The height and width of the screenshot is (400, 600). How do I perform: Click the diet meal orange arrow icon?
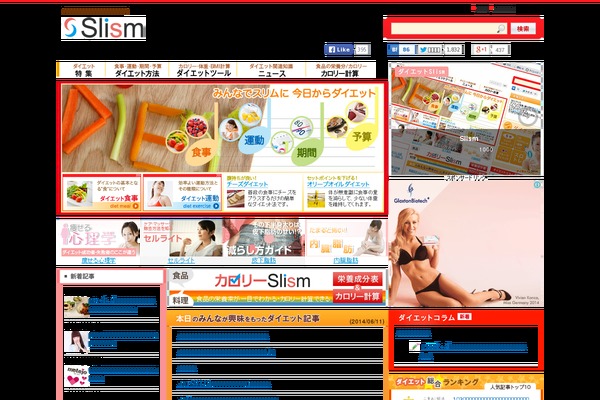pyautogui.click(x=135, y=206)
